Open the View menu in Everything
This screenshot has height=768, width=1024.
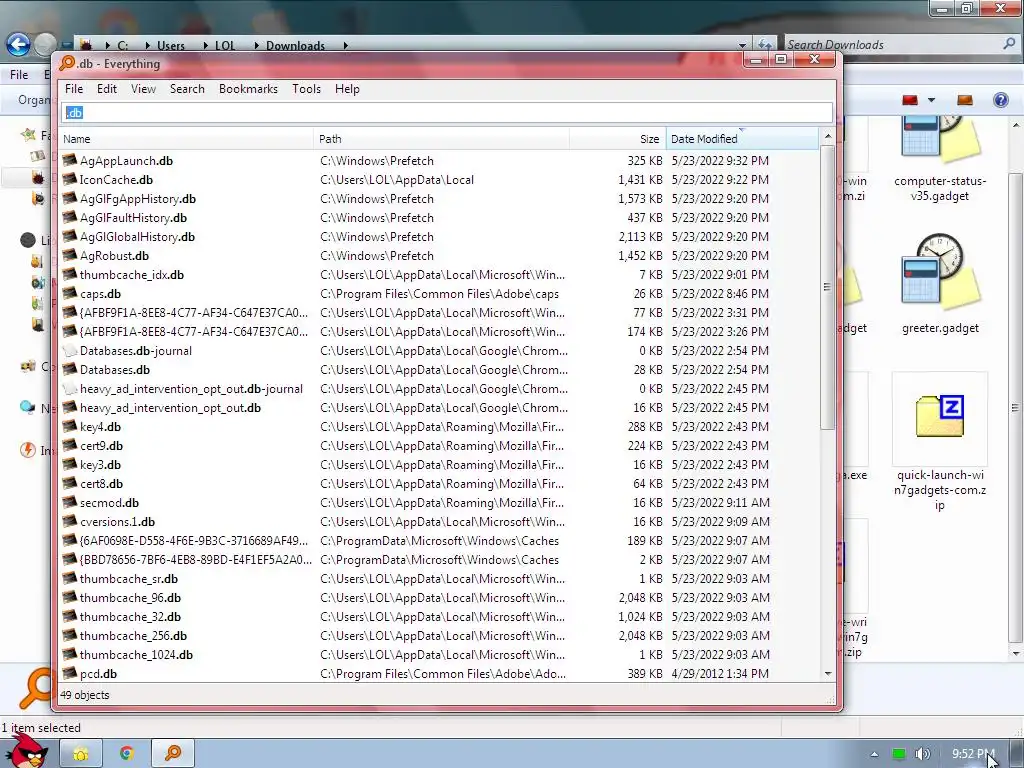(x=143, y=89)
